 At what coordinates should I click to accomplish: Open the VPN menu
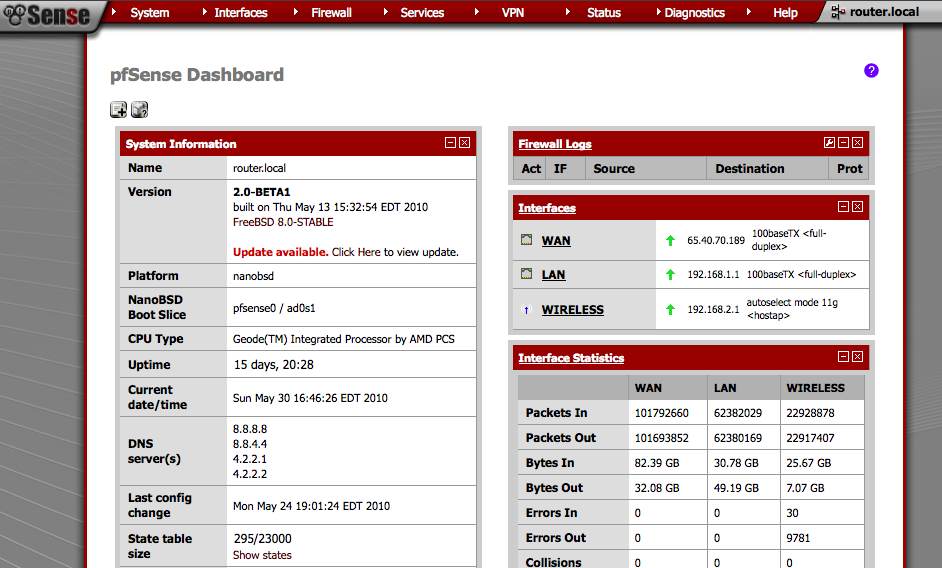coord(513,13)
